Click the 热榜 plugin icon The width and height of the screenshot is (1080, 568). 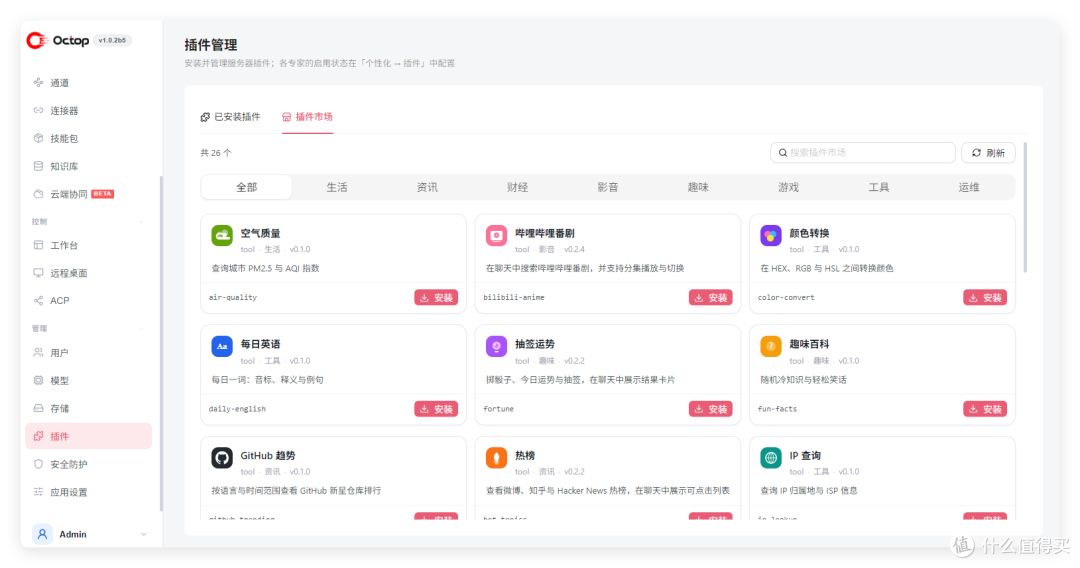point(496,458)
